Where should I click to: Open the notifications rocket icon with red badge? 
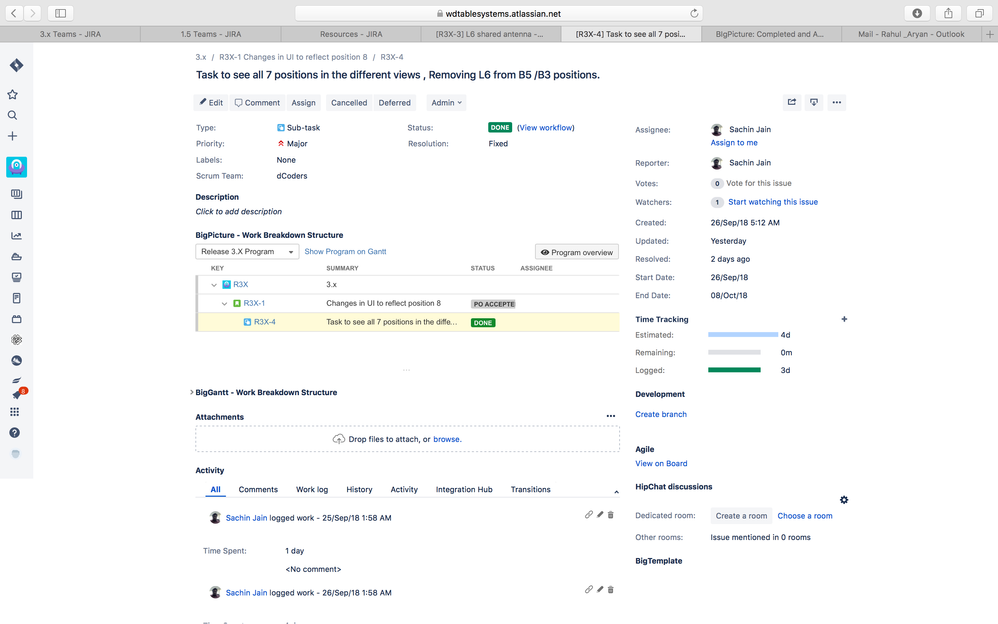tap(18, 394)
